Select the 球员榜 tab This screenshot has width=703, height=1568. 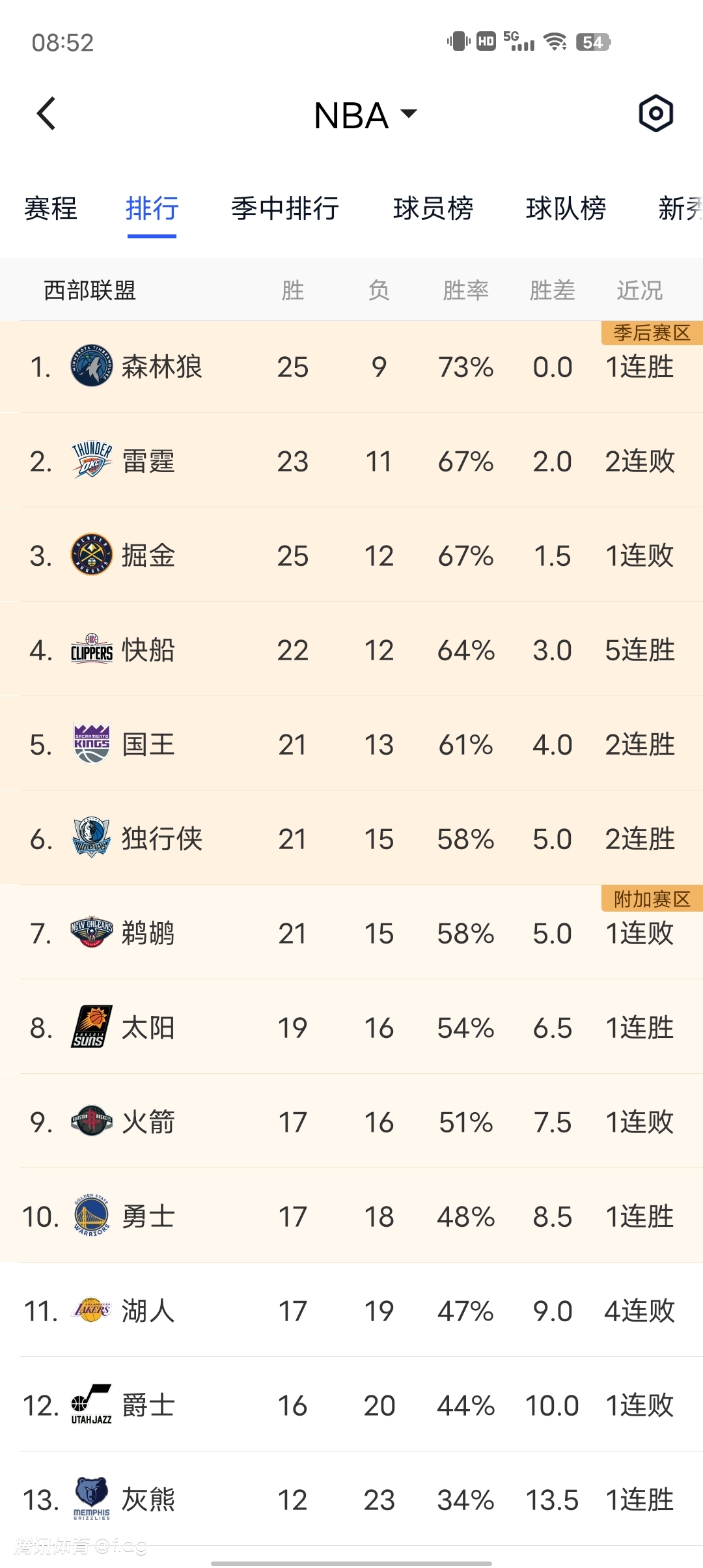click(433, 209)
